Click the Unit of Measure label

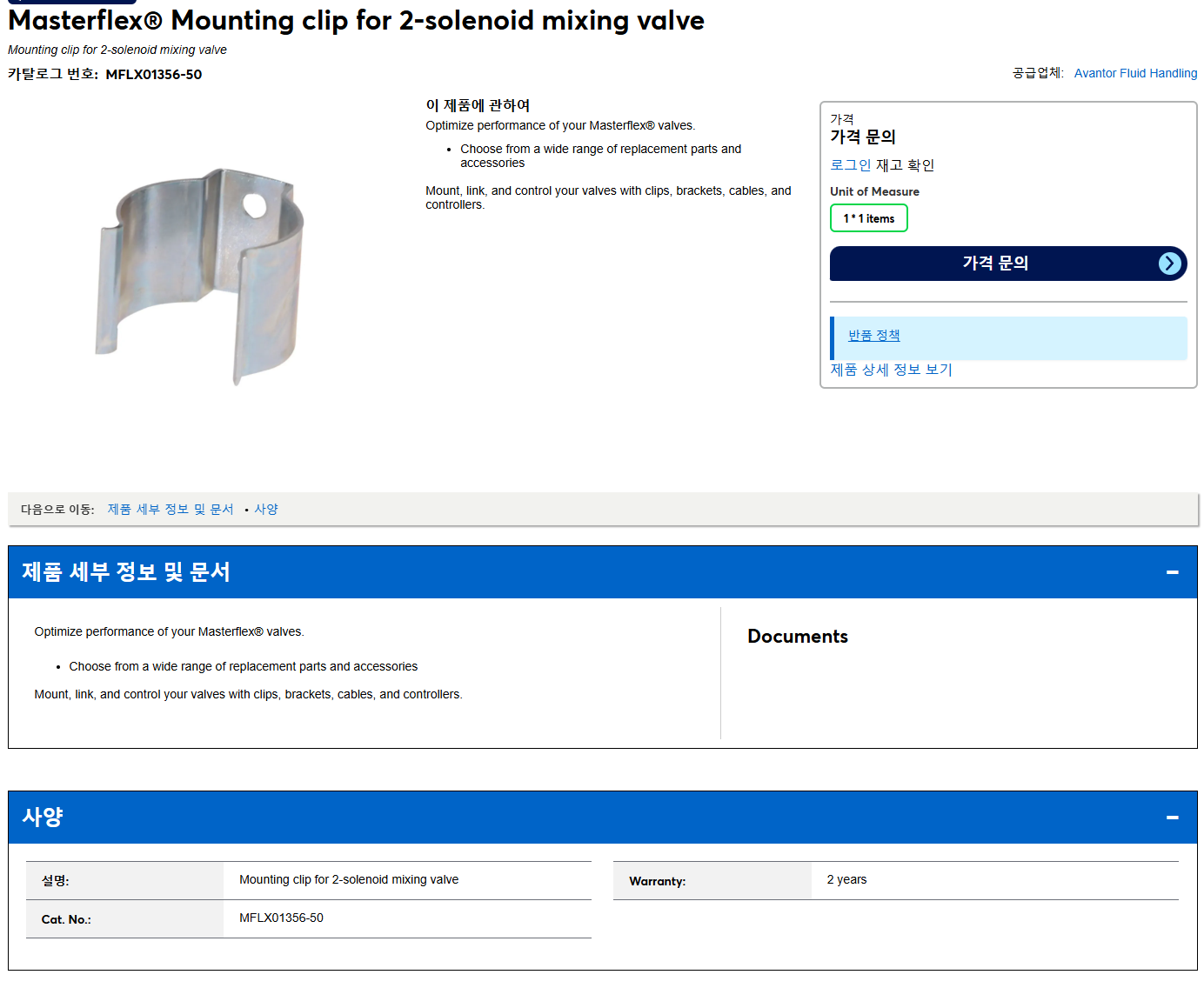pos(874,191)
